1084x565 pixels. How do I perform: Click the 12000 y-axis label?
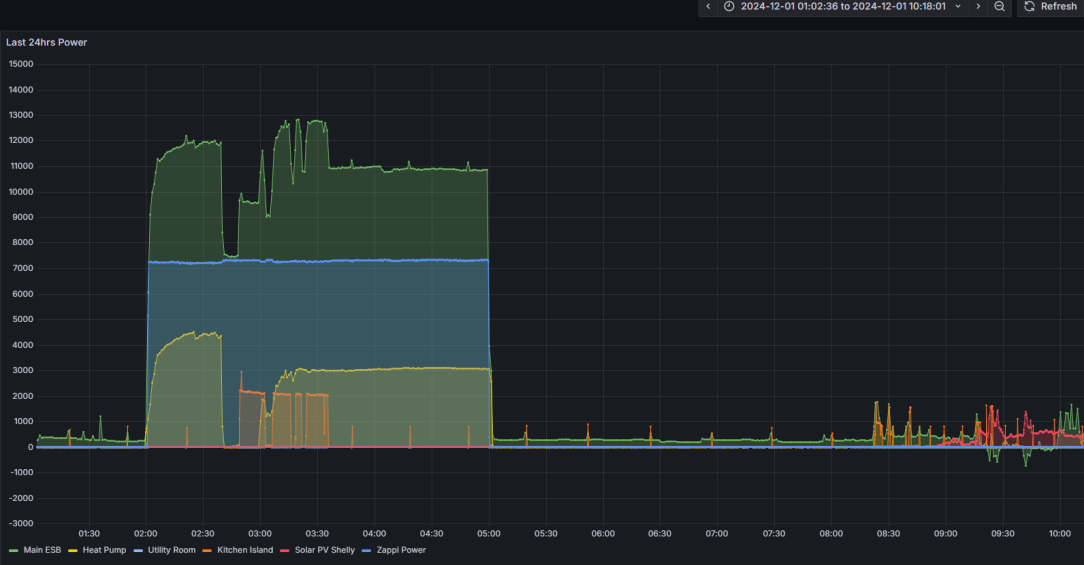click(x=21, y=140)
